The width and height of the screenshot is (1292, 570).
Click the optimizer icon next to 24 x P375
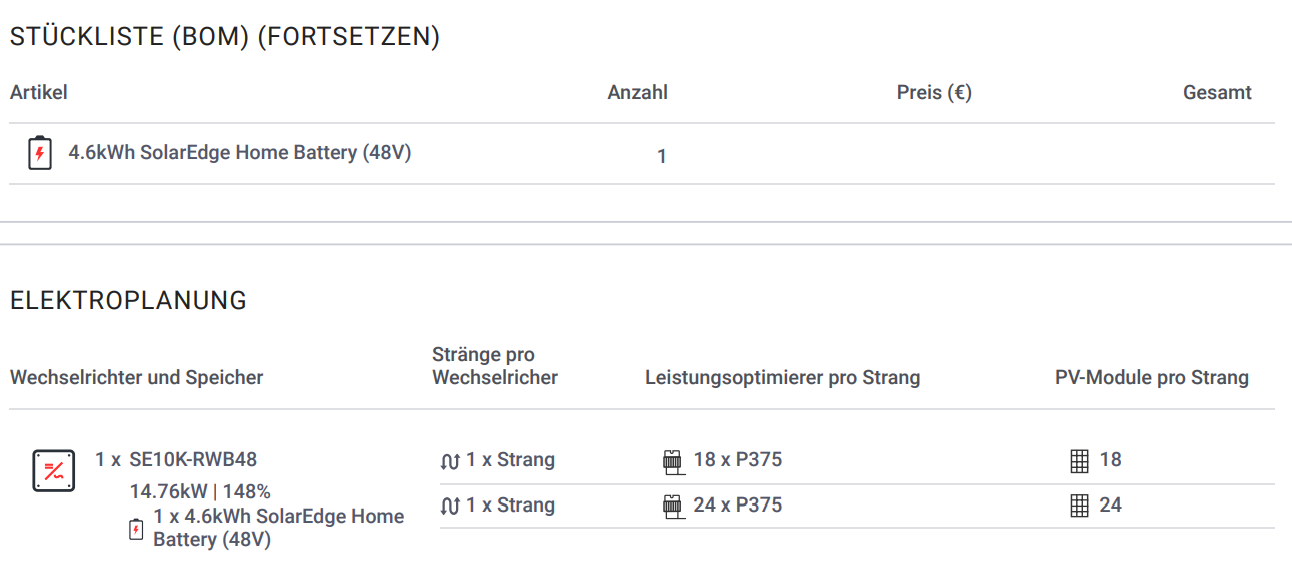click(672, 506)
